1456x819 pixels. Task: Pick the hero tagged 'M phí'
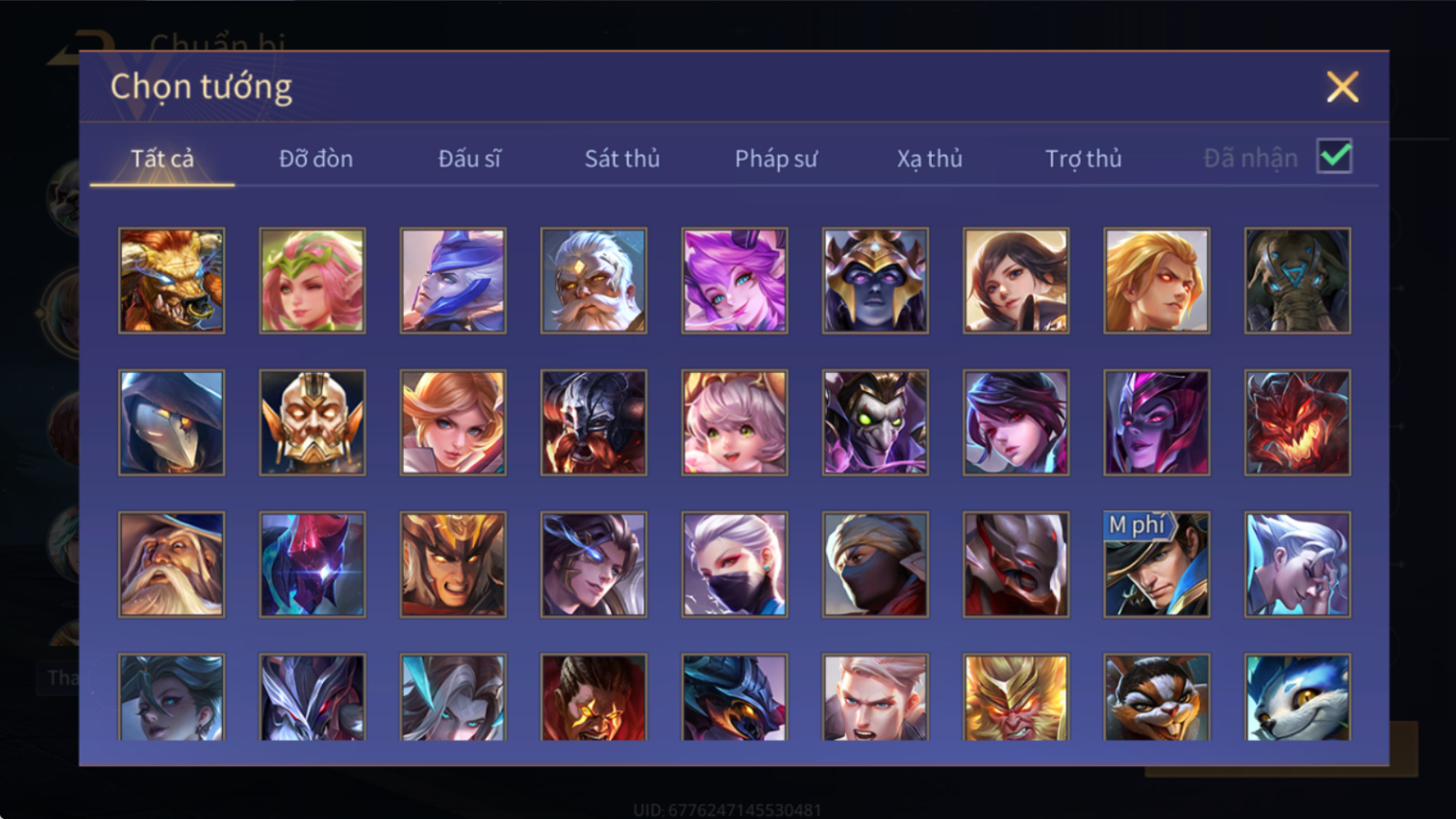pos(1157,564)
